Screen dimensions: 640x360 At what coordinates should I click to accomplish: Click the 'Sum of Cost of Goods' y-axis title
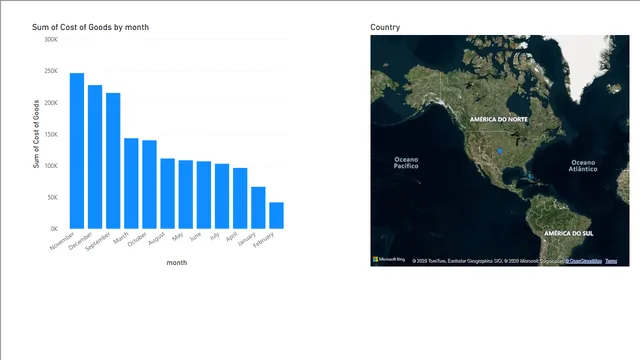[x=36, y=134]
